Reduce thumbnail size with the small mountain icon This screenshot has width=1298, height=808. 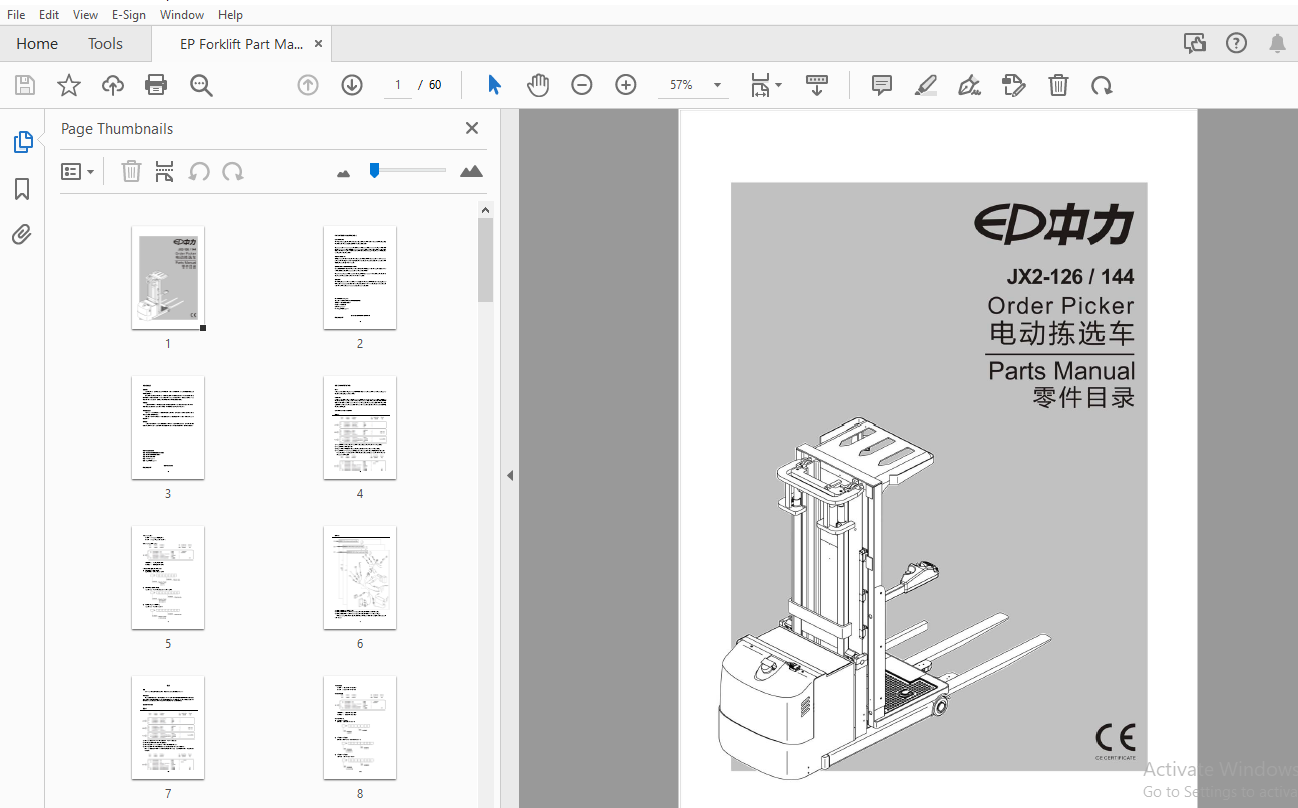click(344, 173)
